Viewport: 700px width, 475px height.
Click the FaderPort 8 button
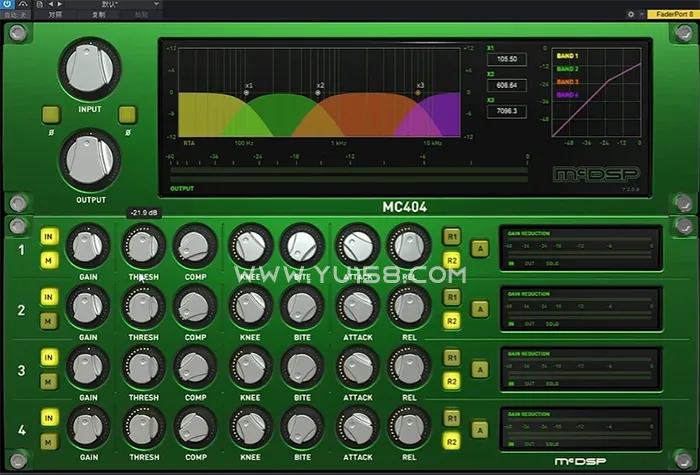coord(675,14)
